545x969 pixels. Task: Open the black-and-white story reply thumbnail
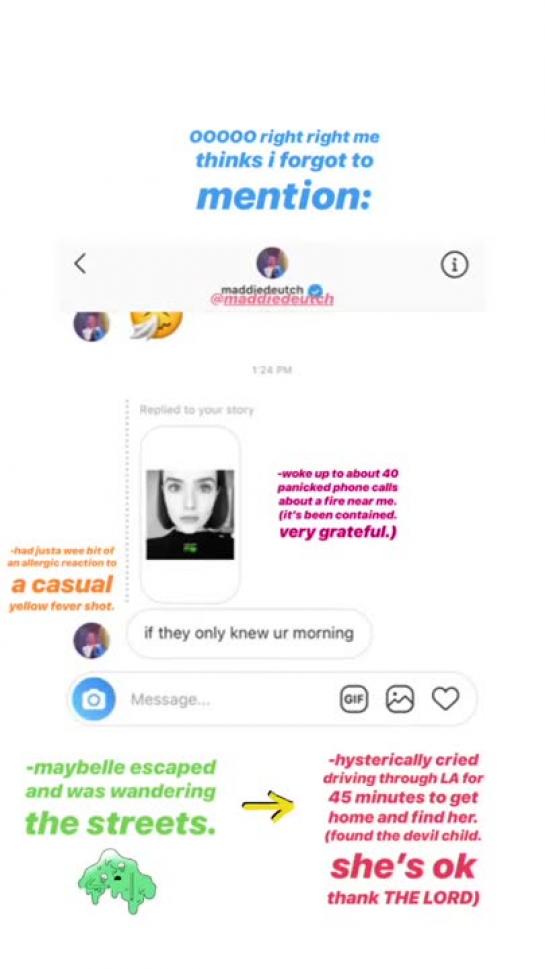190,514
